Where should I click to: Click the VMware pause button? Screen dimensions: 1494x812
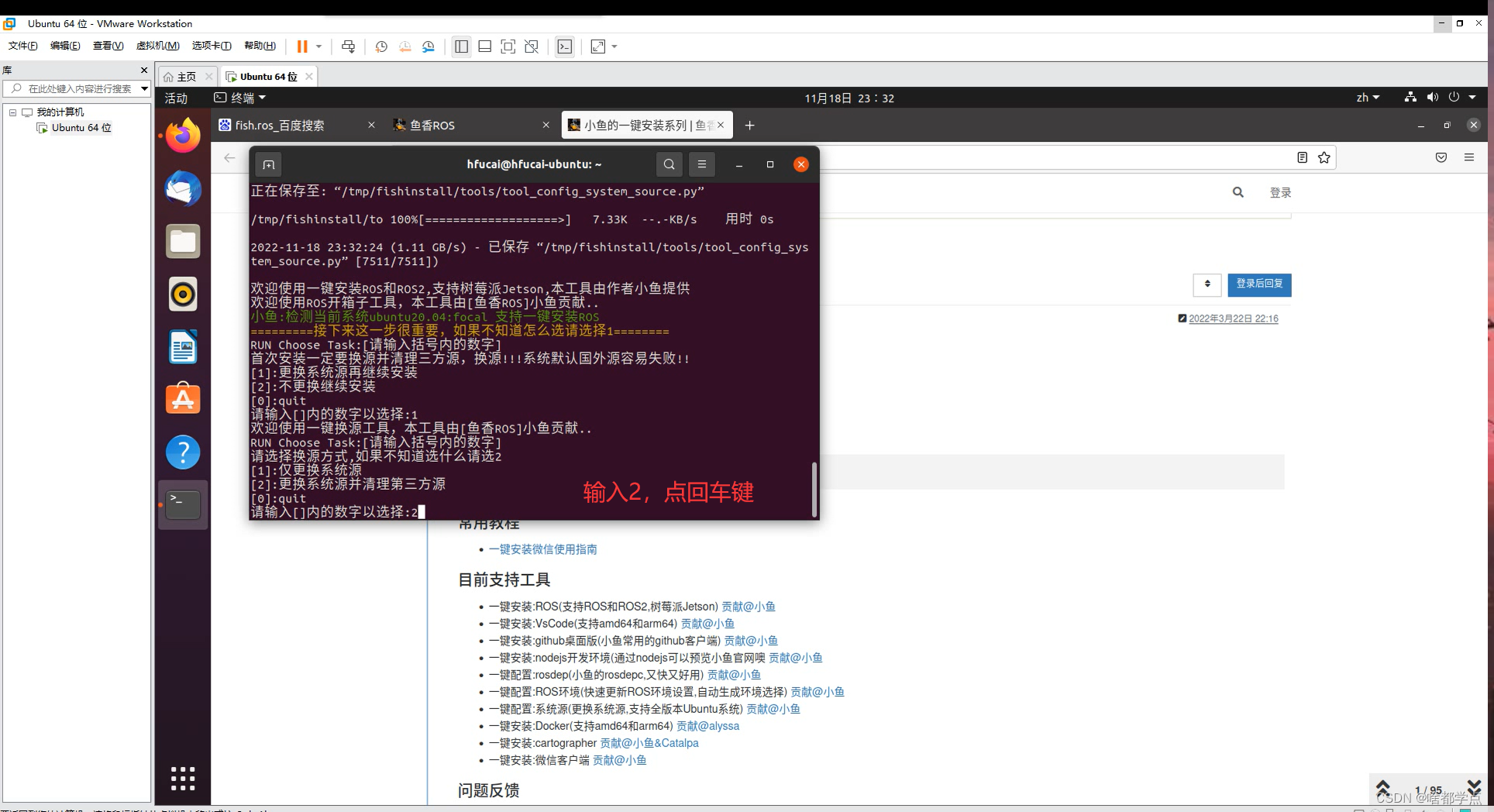(302, 46)
